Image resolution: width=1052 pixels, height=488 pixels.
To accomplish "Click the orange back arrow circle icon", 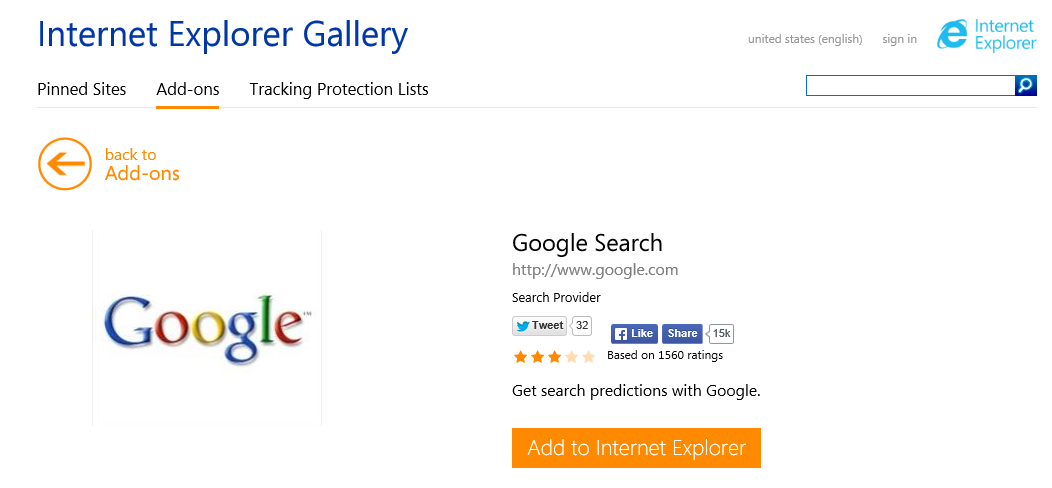I will 64,164.
